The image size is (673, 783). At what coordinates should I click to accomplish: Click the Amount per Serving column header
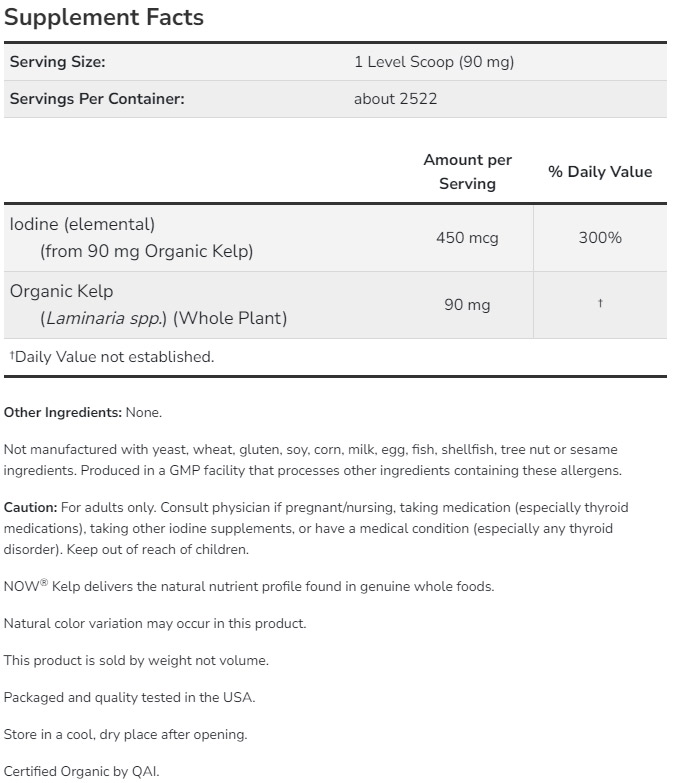(x=467, y=171)
